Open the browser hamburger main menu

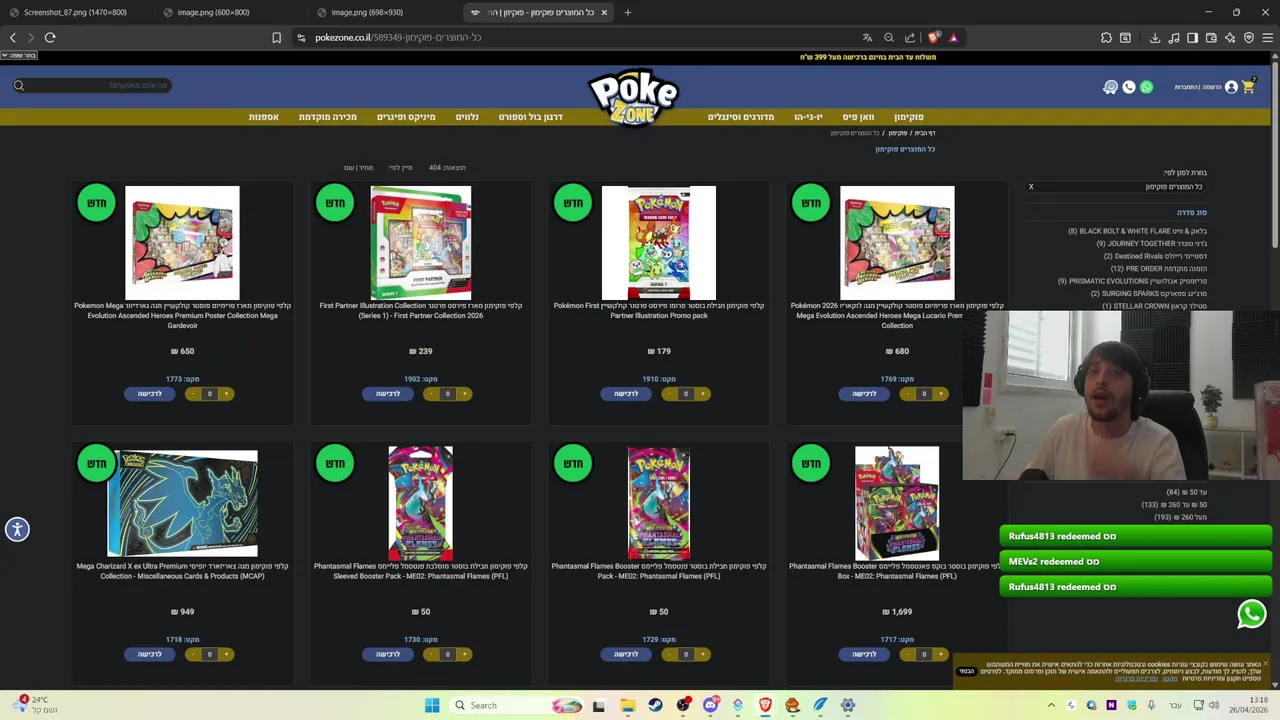pyautogui.click(x=1268, y=37)
